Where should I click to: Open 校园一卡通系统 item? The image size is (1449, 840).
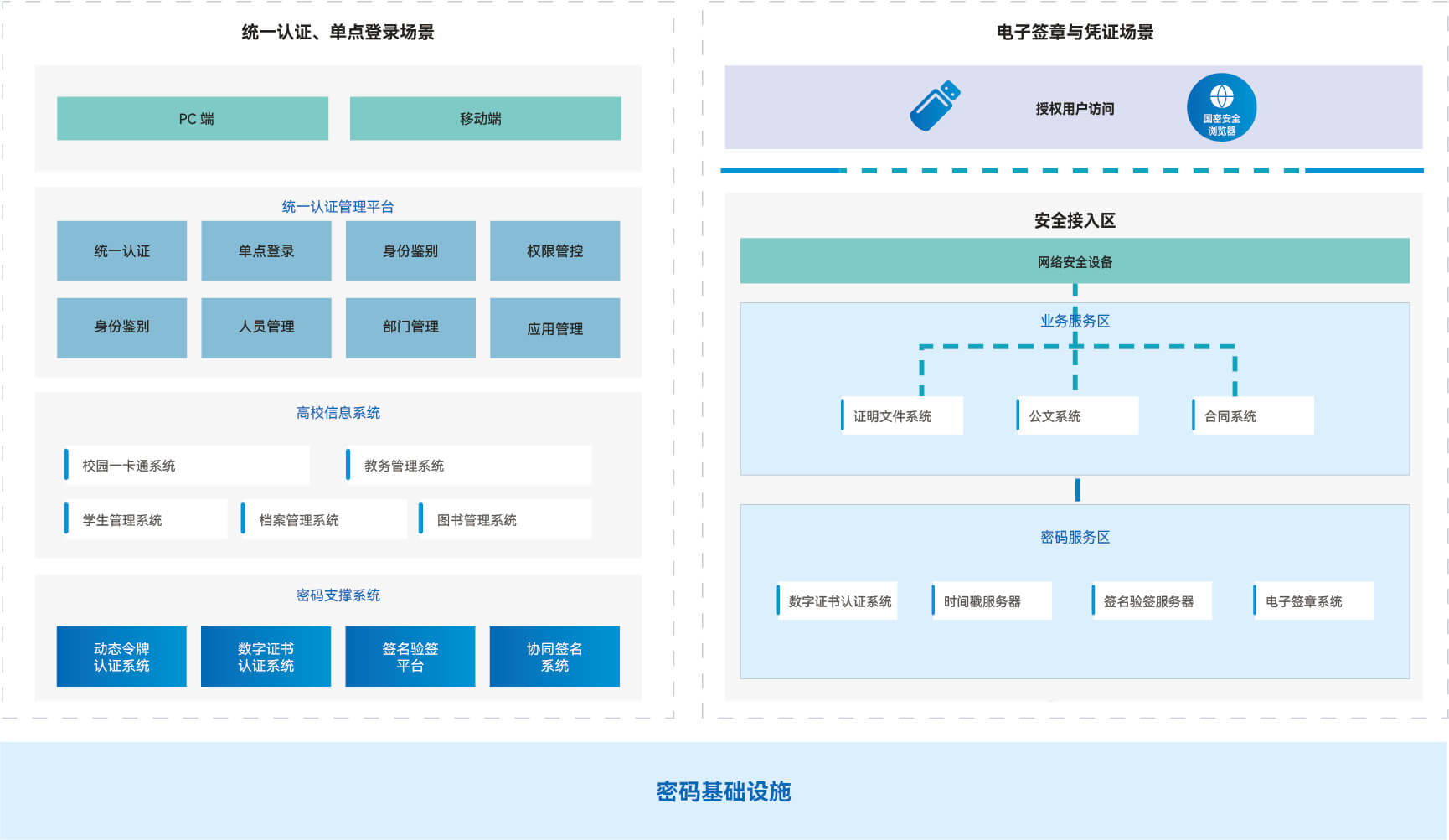[187, 466]
